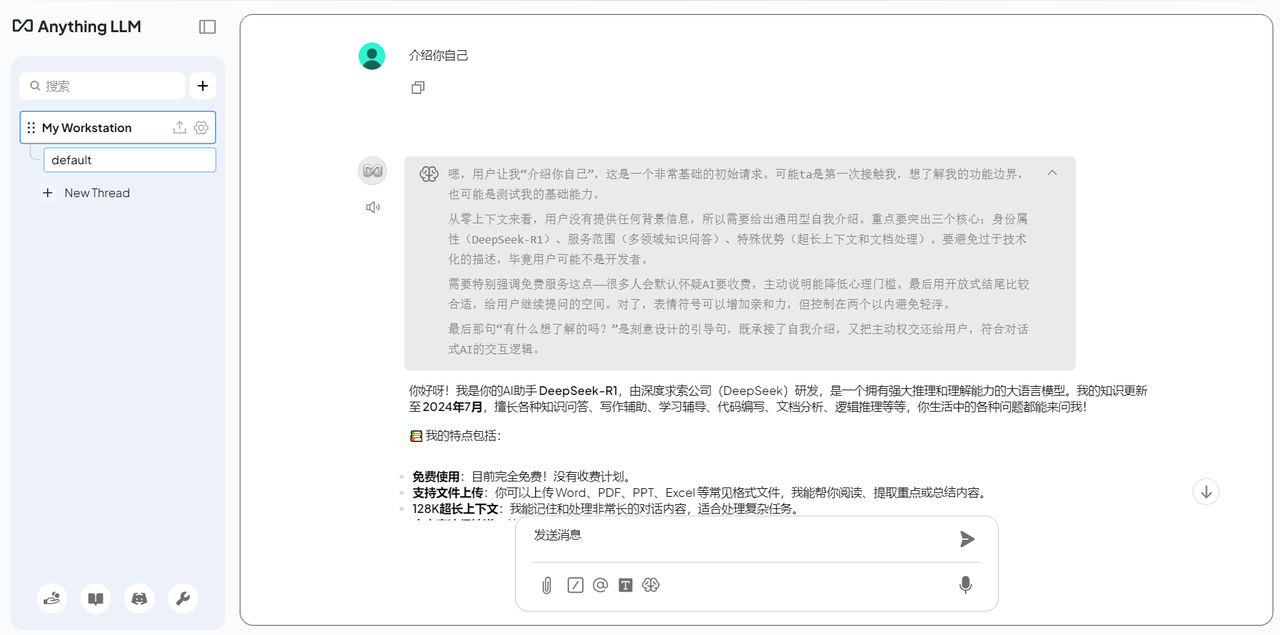
Task: Open slash commands icon
Action: click(575, 585)
